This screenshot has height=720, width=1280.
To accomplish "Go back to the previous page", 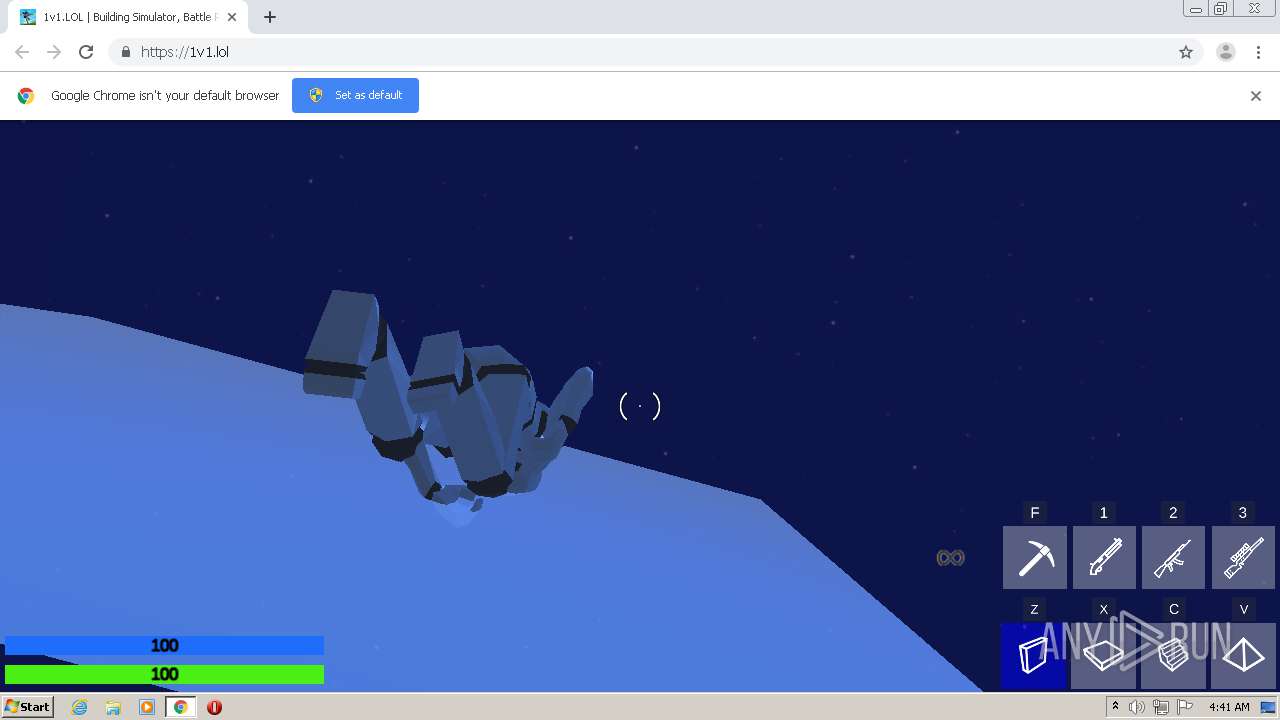I will point(22,52).
